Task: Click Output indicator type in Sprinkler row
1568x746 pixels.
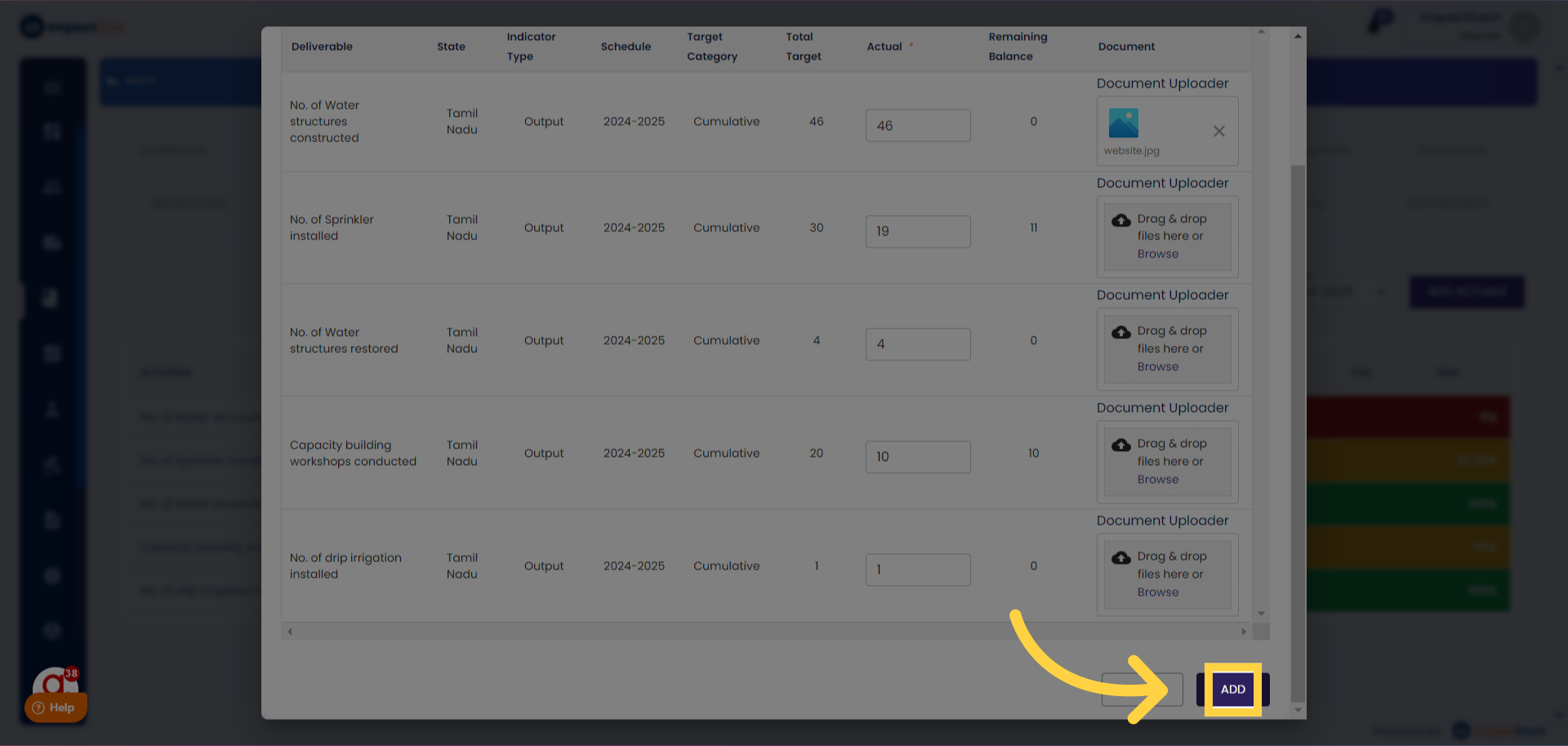Action: [x=544, y=228]
